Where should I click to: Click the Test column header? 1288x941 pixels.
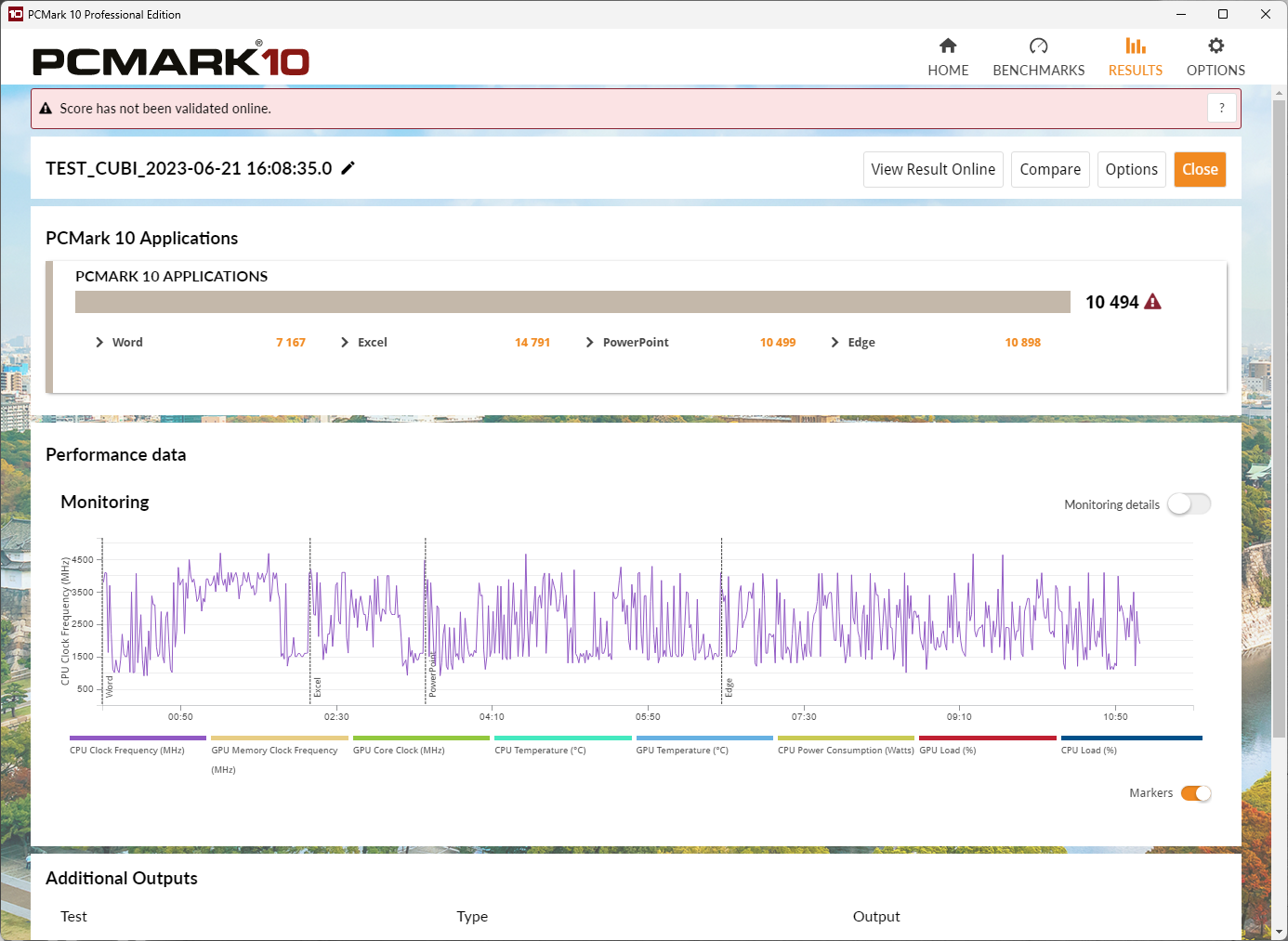(73, 916)
